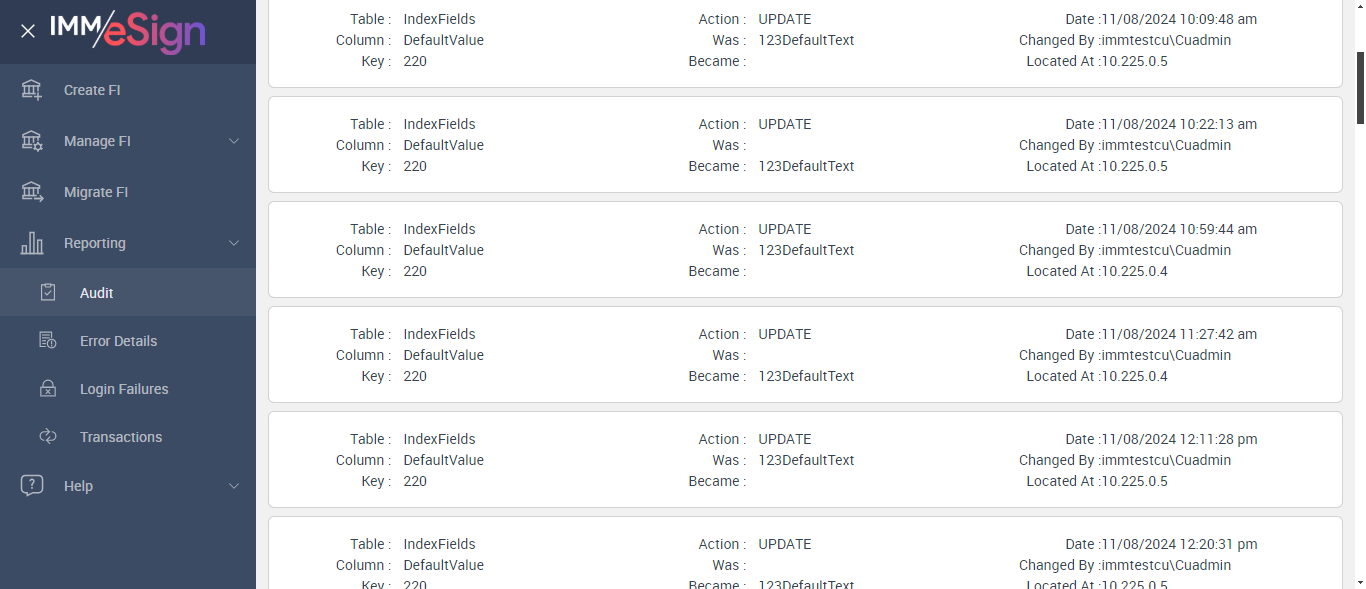Go to Error Details report
The width and height of the screenshot is (1366, 589).
[x=118, y=341]
